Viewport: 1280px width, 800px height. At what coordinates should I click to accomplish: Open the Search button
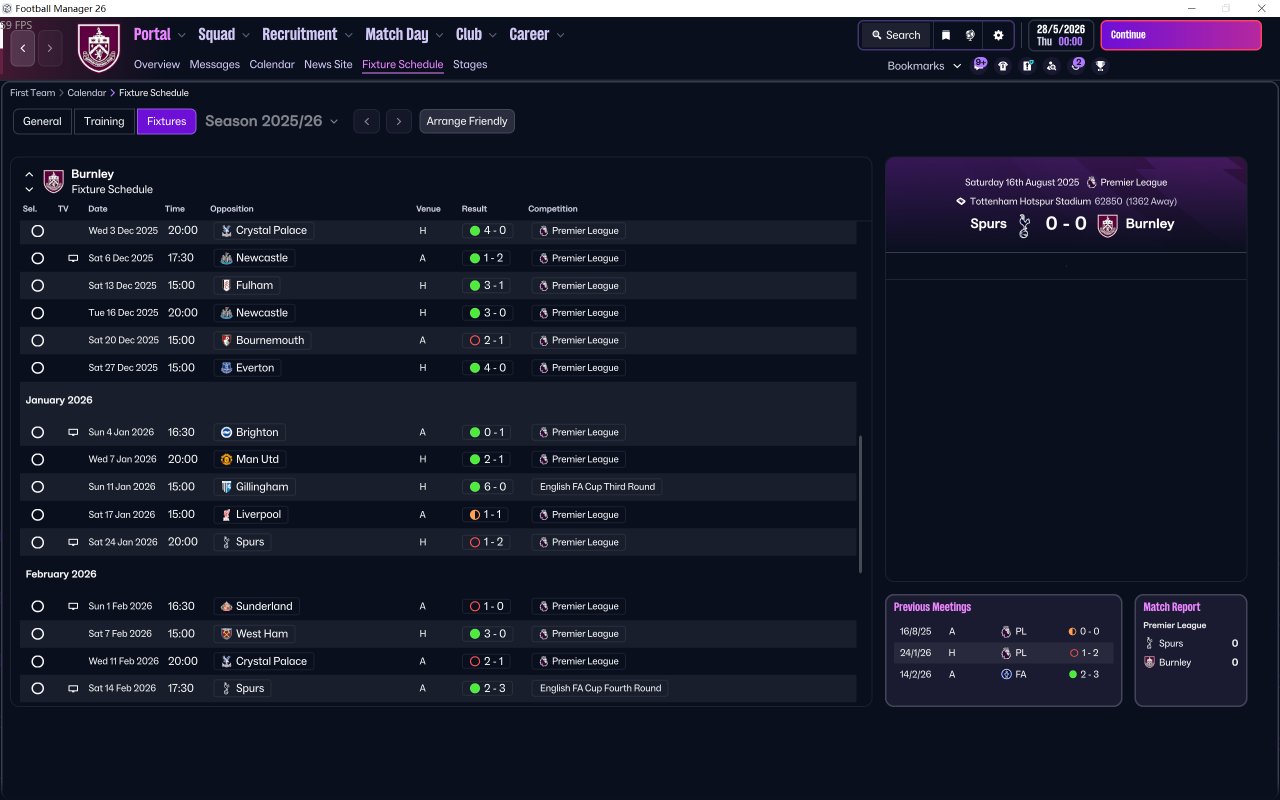click(895, 35)
